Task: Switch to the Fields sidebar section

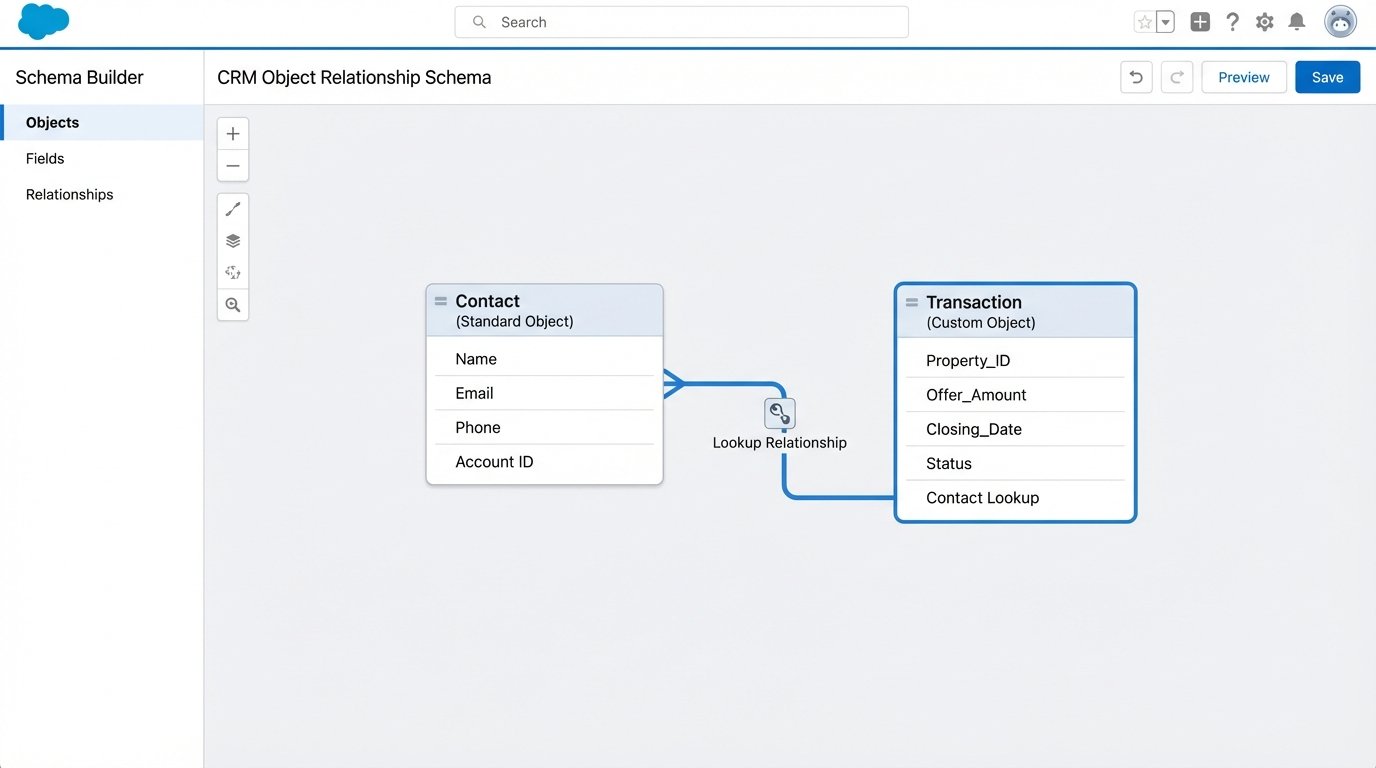Action: [x=45, y=158]
